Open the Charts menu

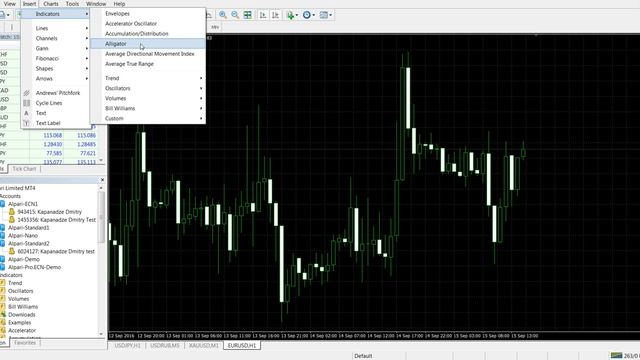click(x=51, y=4)
